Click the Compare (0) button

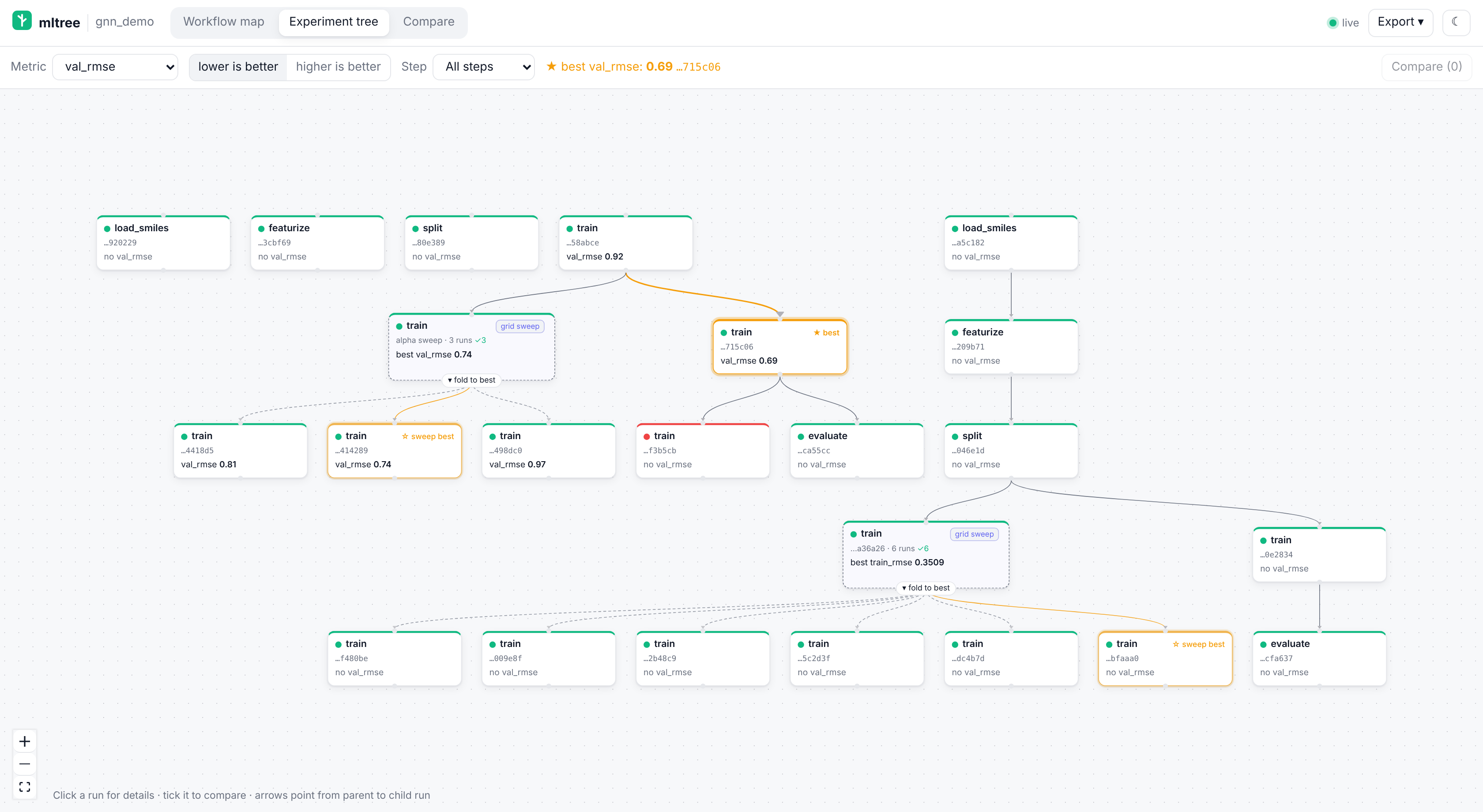(1426, 67)
